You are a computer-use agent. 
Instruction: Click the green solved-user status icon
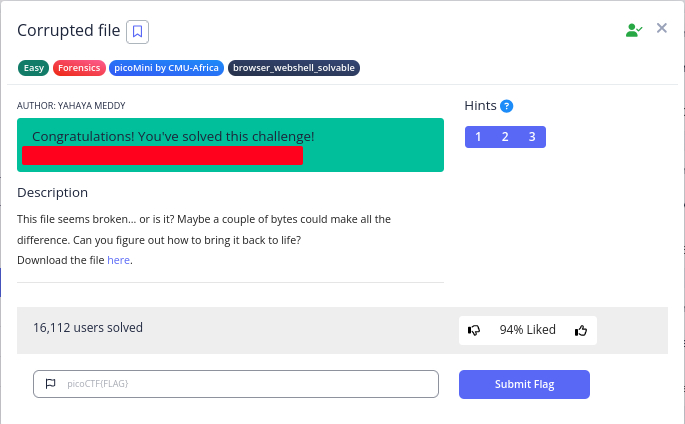click(633, 30)
